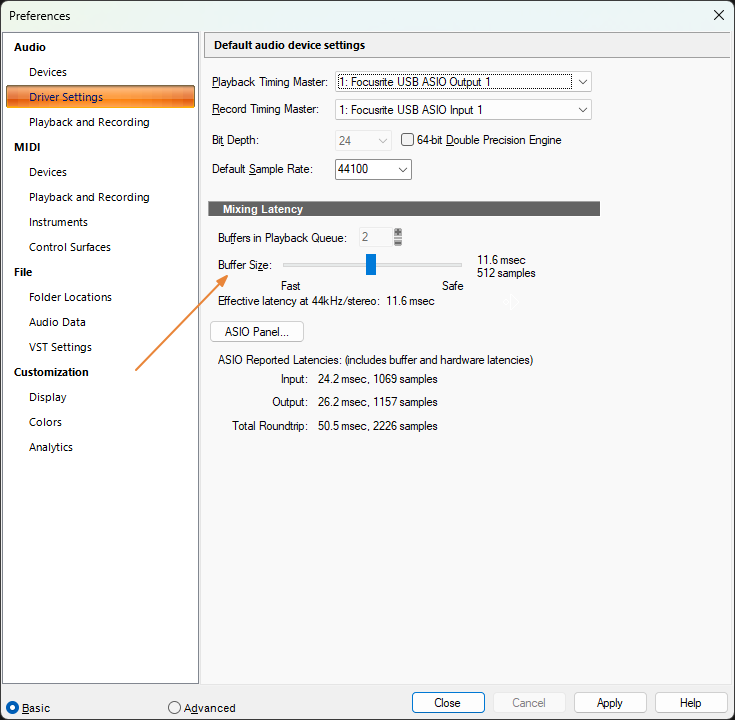
Task: Close Preferences window with X
Action: click(x=719, y=15)
